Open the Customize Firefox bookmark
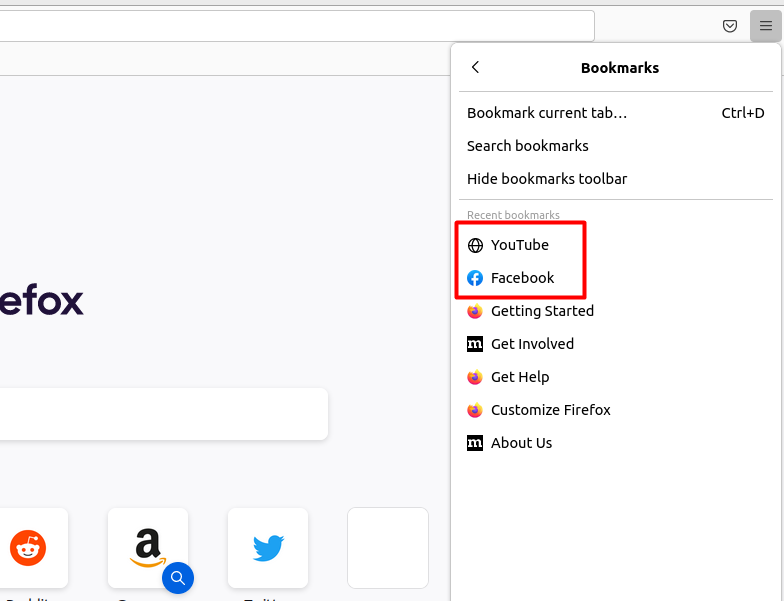This screenshot has width=784, height=601. point(616,410)
